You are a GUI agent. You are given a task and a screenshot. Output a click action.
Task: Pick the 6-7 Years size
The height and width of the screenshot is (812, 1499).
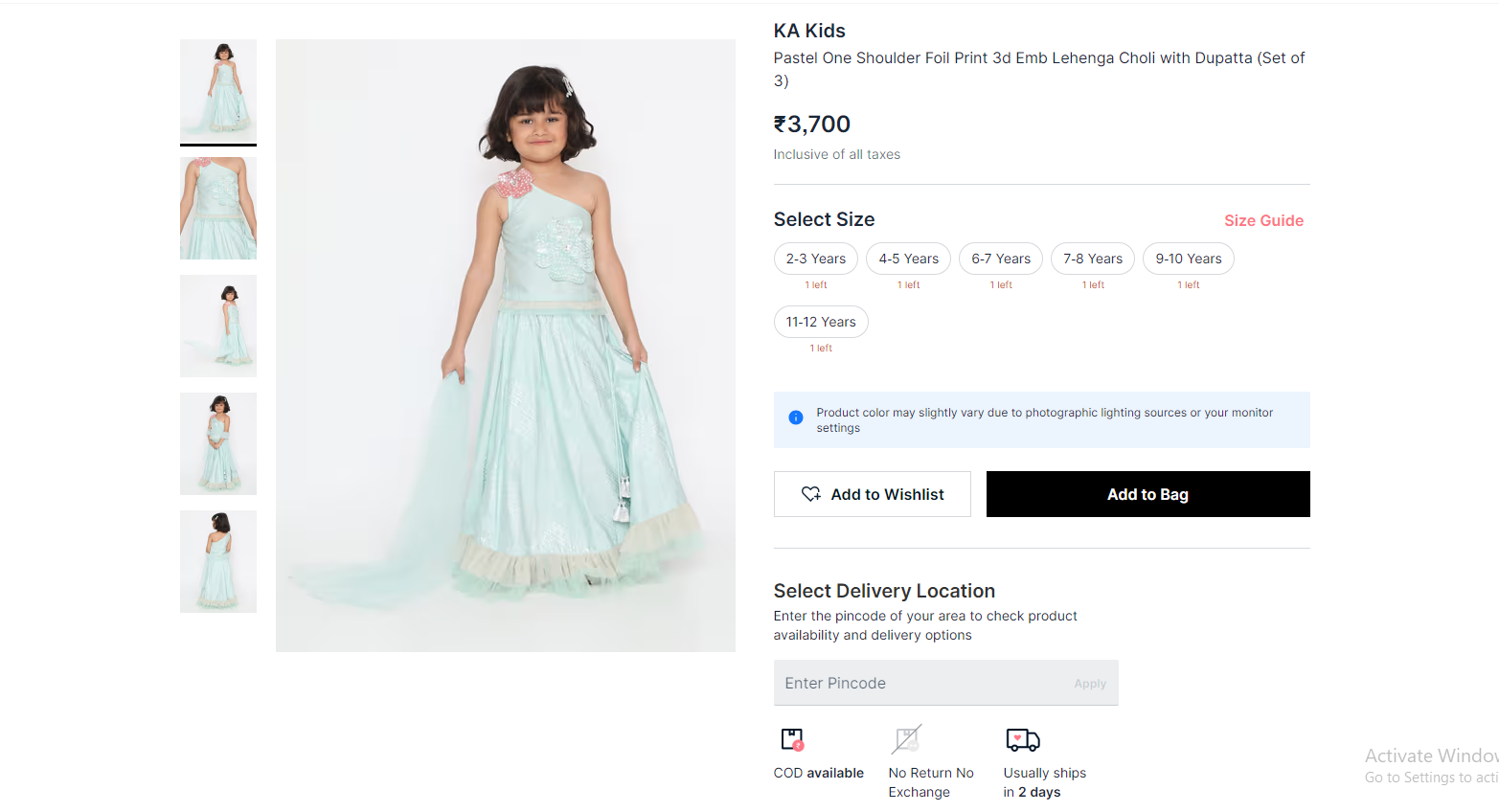click(x=1001, y=259)
